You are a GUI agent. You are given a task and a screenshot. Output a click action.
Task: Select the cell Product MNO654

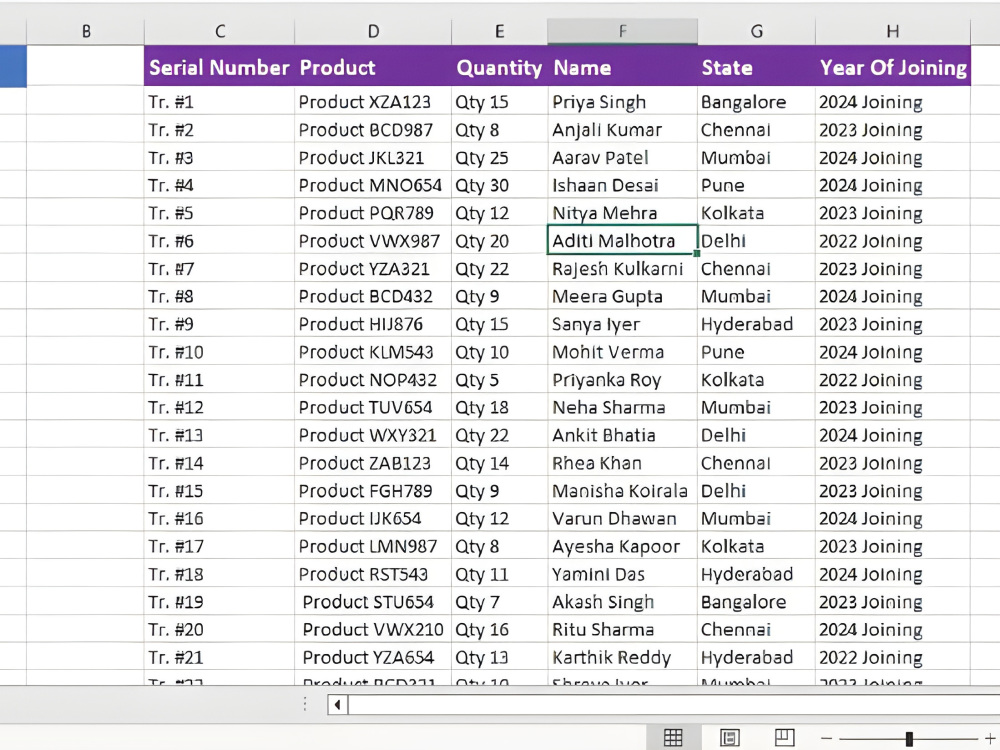click(x=373, y=185)
